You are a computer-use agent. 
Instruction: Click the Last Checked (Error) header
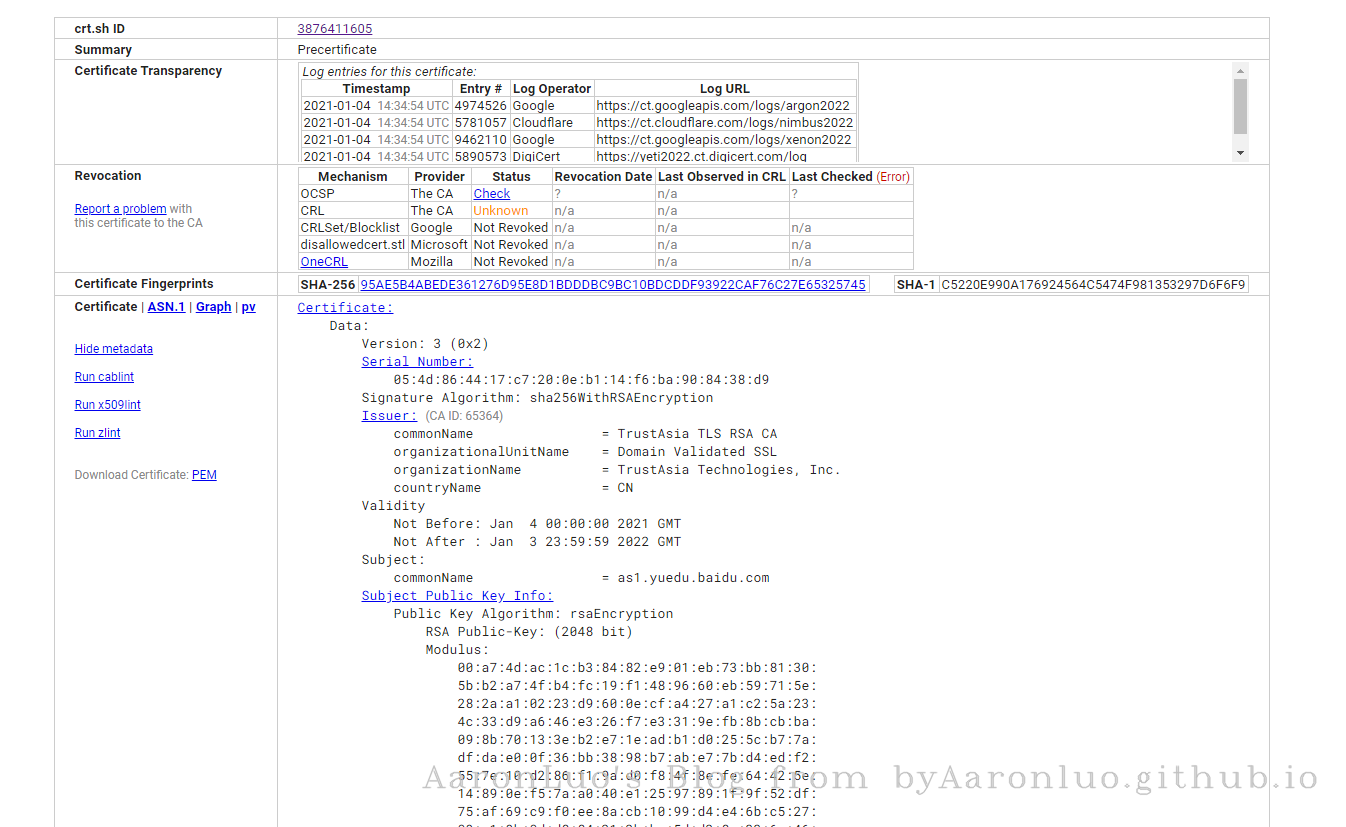(x=851, y=177)
